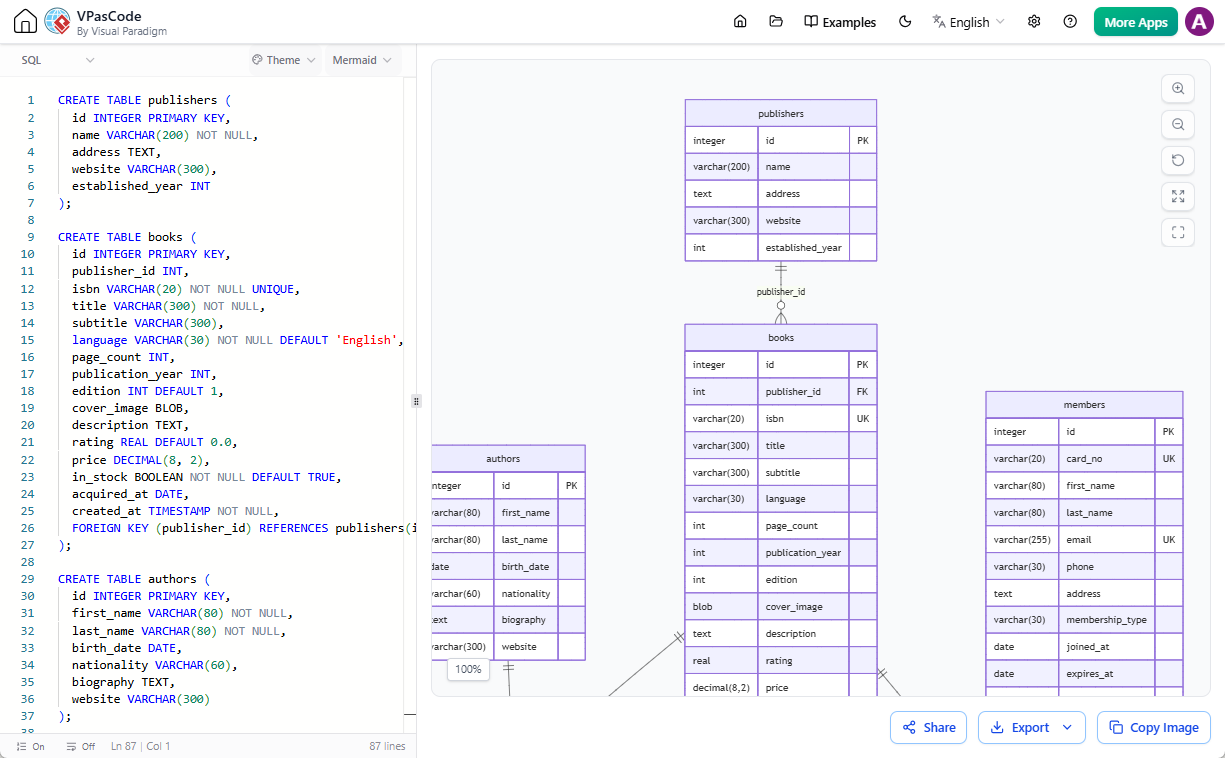
Task: Click membership_type cell in members table
Action: tap(1107, 619)
